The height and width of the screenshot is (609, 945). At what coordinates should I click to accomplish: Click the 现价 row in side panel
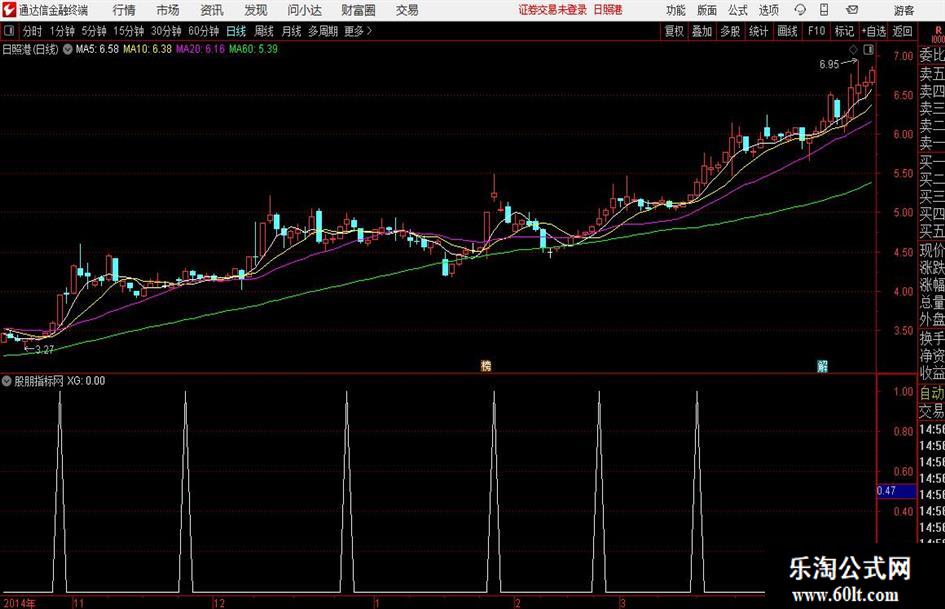(931, 250)
